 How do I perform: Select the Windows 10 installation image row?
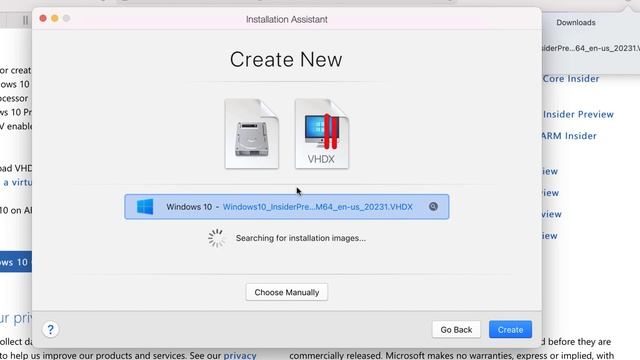click(287, 207)
